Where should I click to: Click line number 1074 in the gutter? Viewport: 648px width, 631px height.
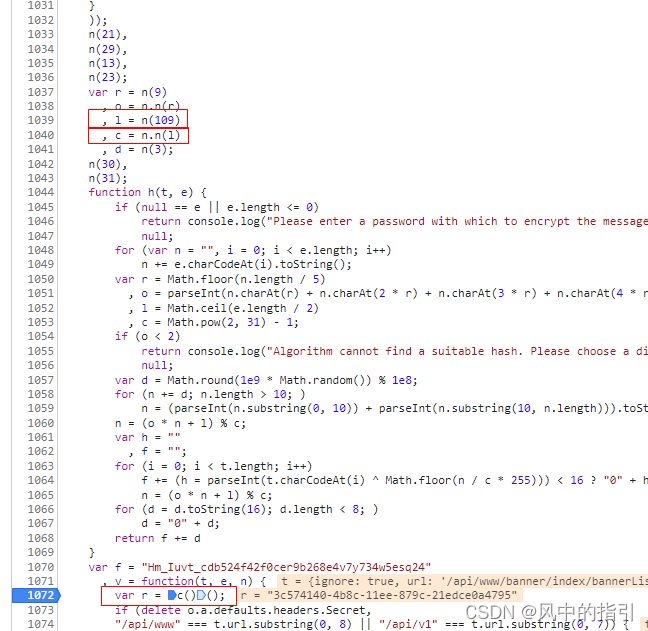click(40, 624)
